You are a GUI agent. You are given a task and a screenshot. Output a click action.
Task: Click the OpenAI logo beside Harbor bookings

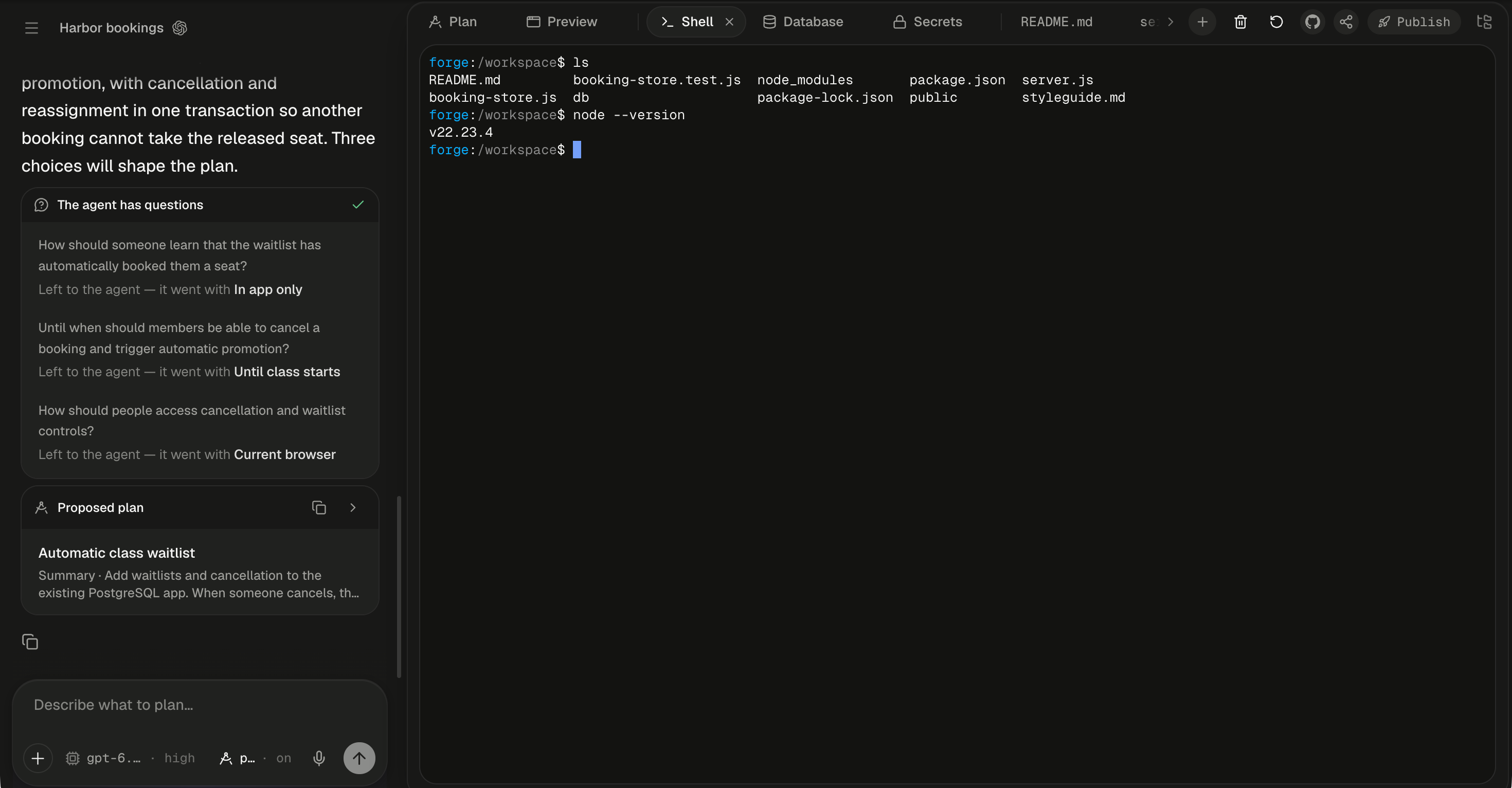(x=179, y=28)
